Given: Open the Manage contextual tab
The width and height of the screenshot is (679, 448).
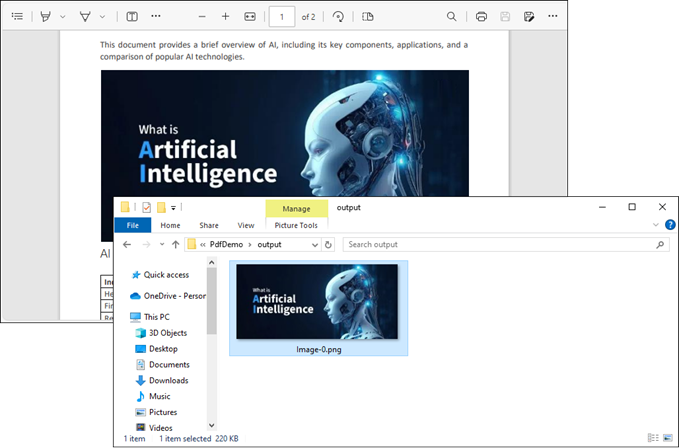Looking at the screenshot, I should point(297,209).
